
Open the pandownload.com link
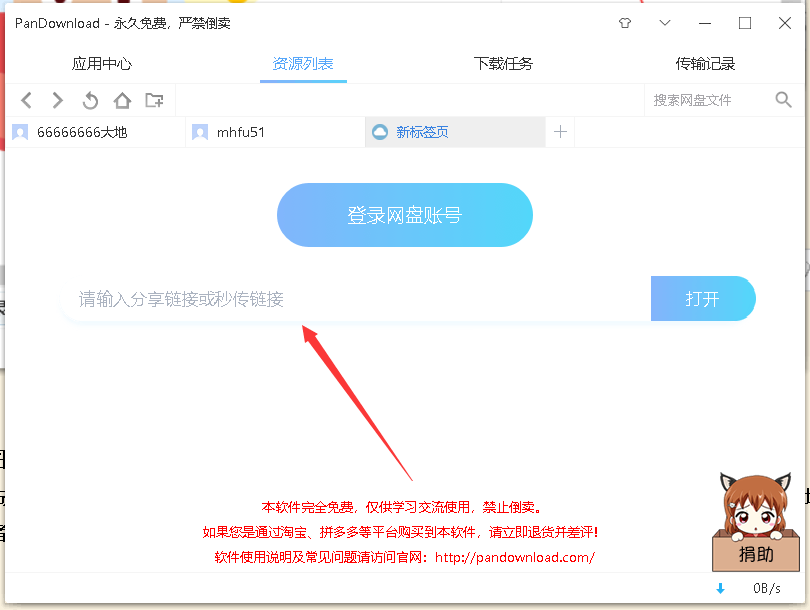coord(515,557)
